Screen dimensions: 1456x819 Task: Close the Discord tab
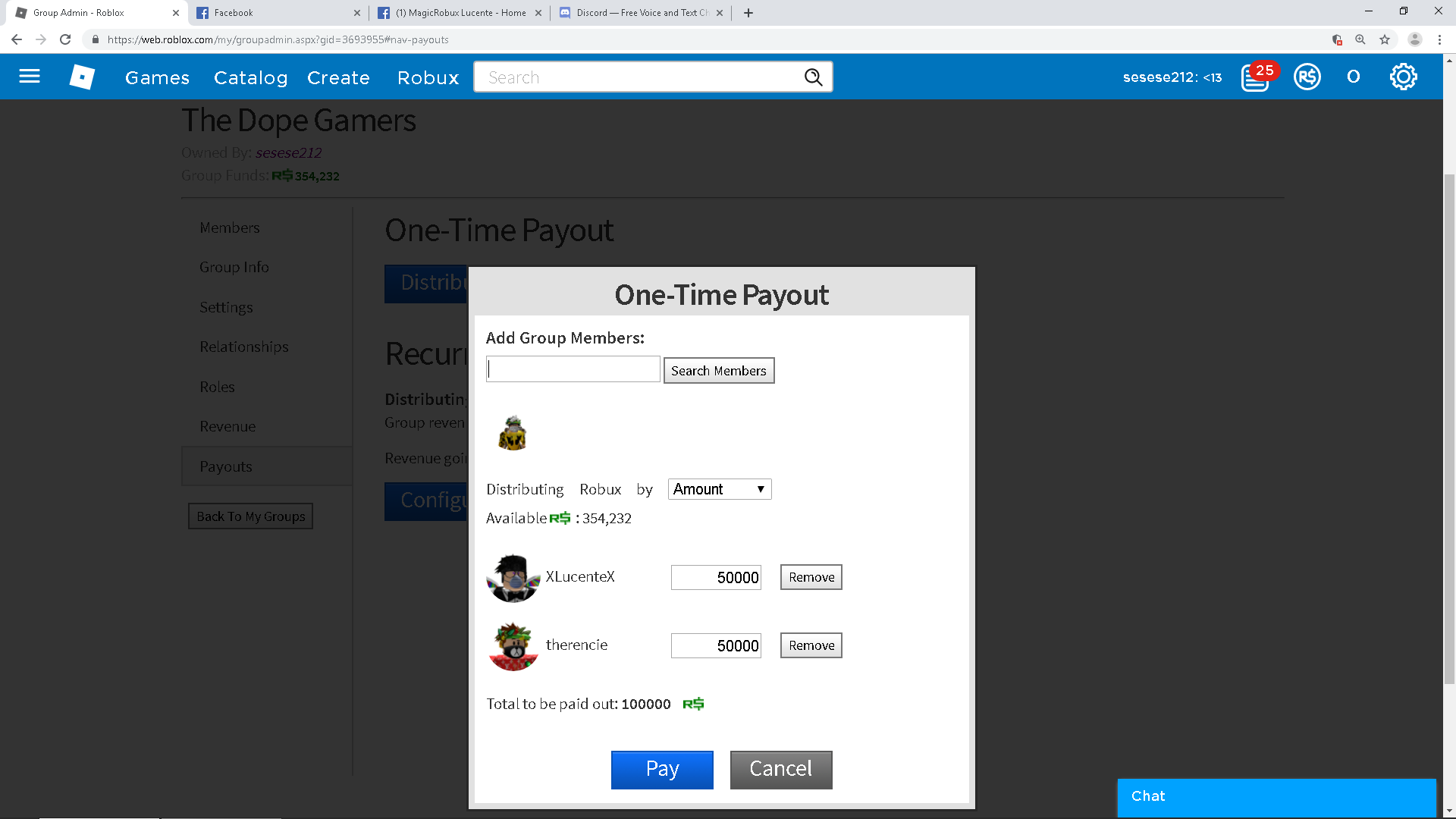720,13
